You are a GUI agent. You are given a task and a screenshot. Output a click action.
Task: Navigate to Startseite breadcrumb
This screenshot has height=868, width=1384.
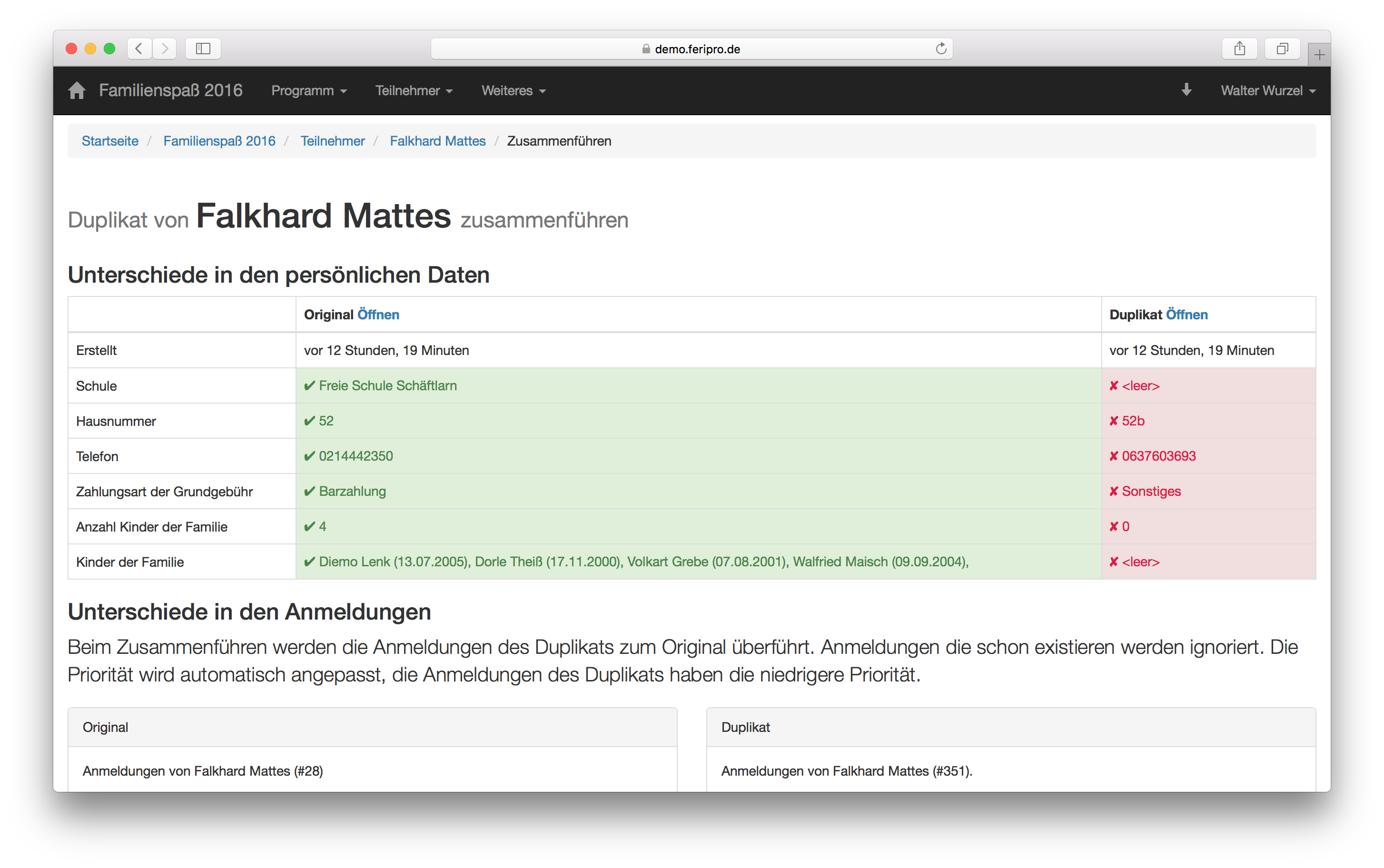click(x=109, y=141)
